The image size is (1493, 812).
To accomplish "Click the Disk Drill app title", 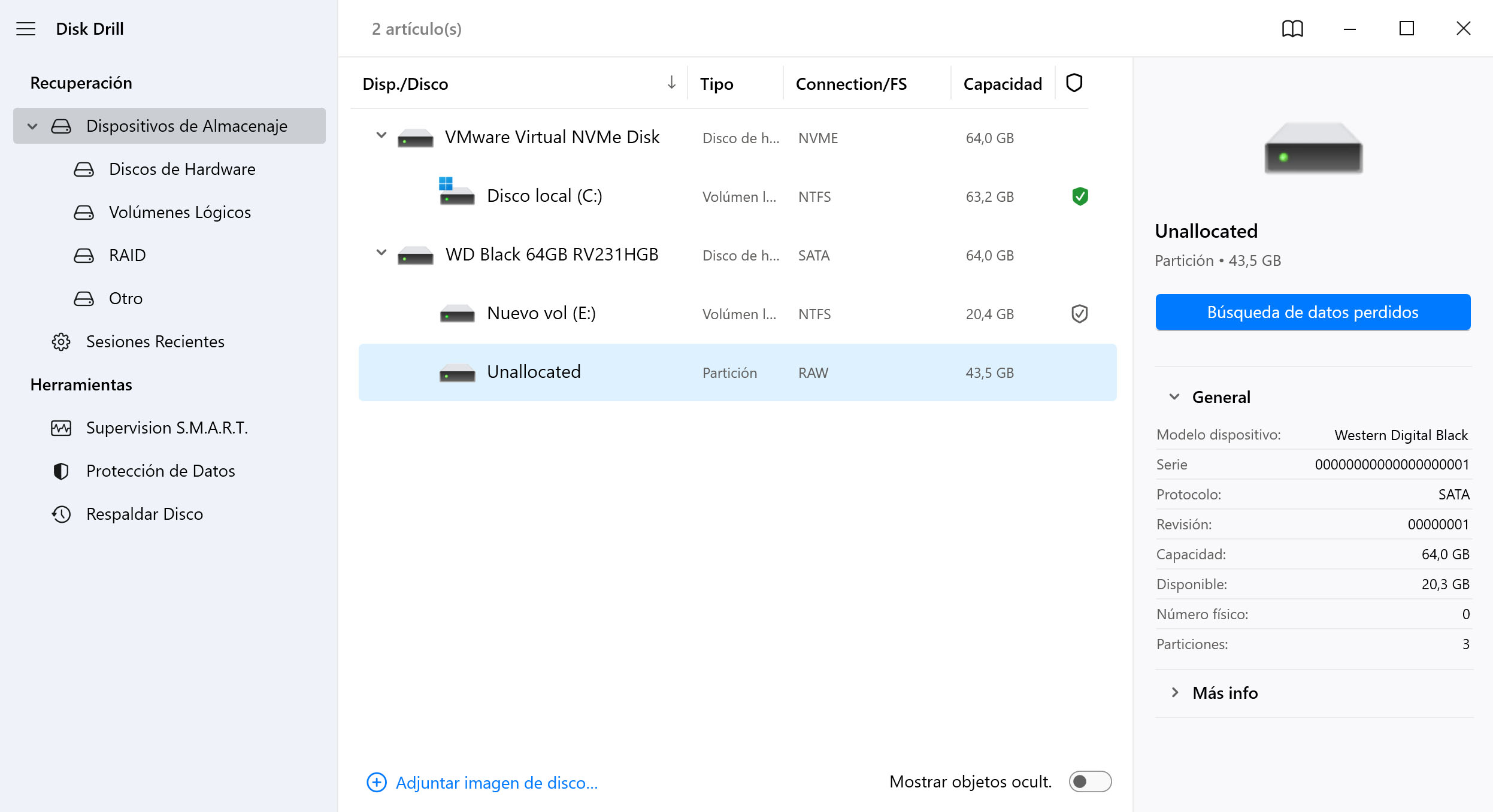I will 90,29.
